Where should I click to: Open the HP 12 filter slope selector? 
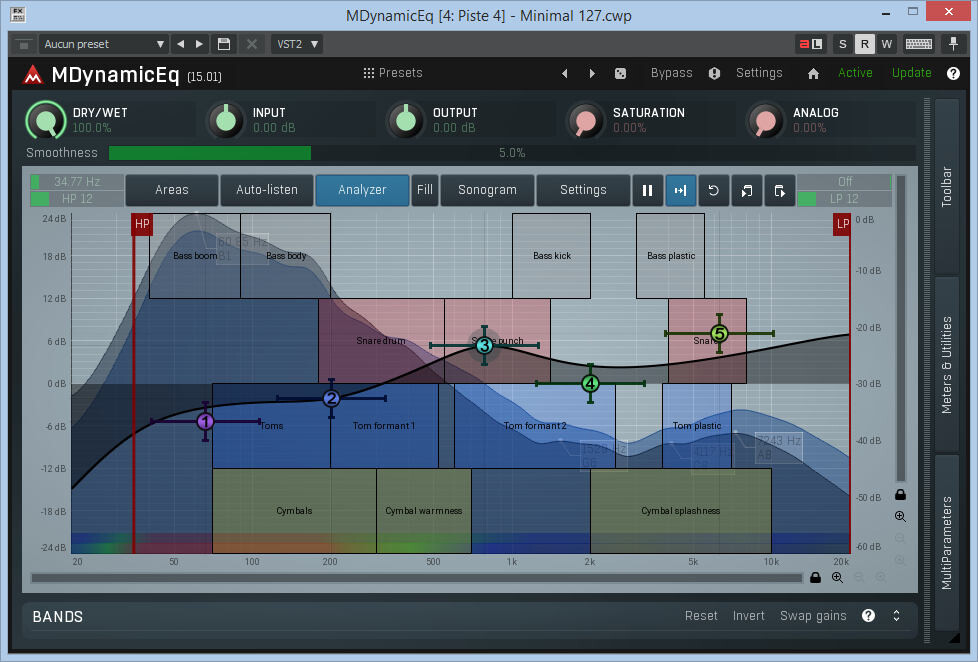77,198
